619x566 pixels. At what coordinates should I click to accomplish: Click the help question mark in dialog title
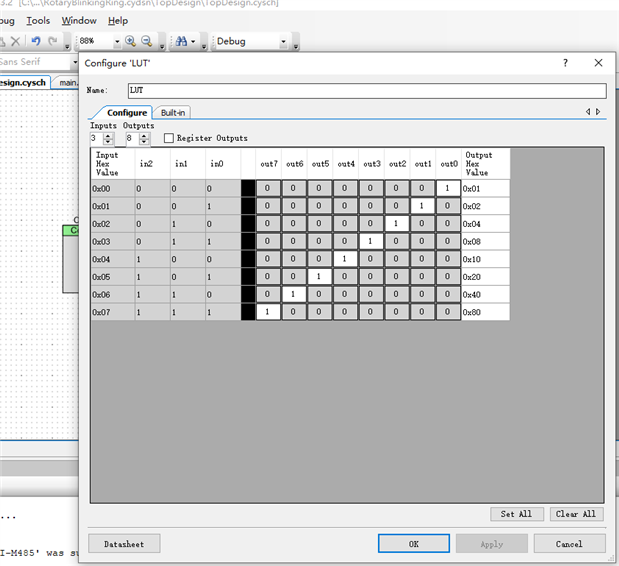[566, 62]
